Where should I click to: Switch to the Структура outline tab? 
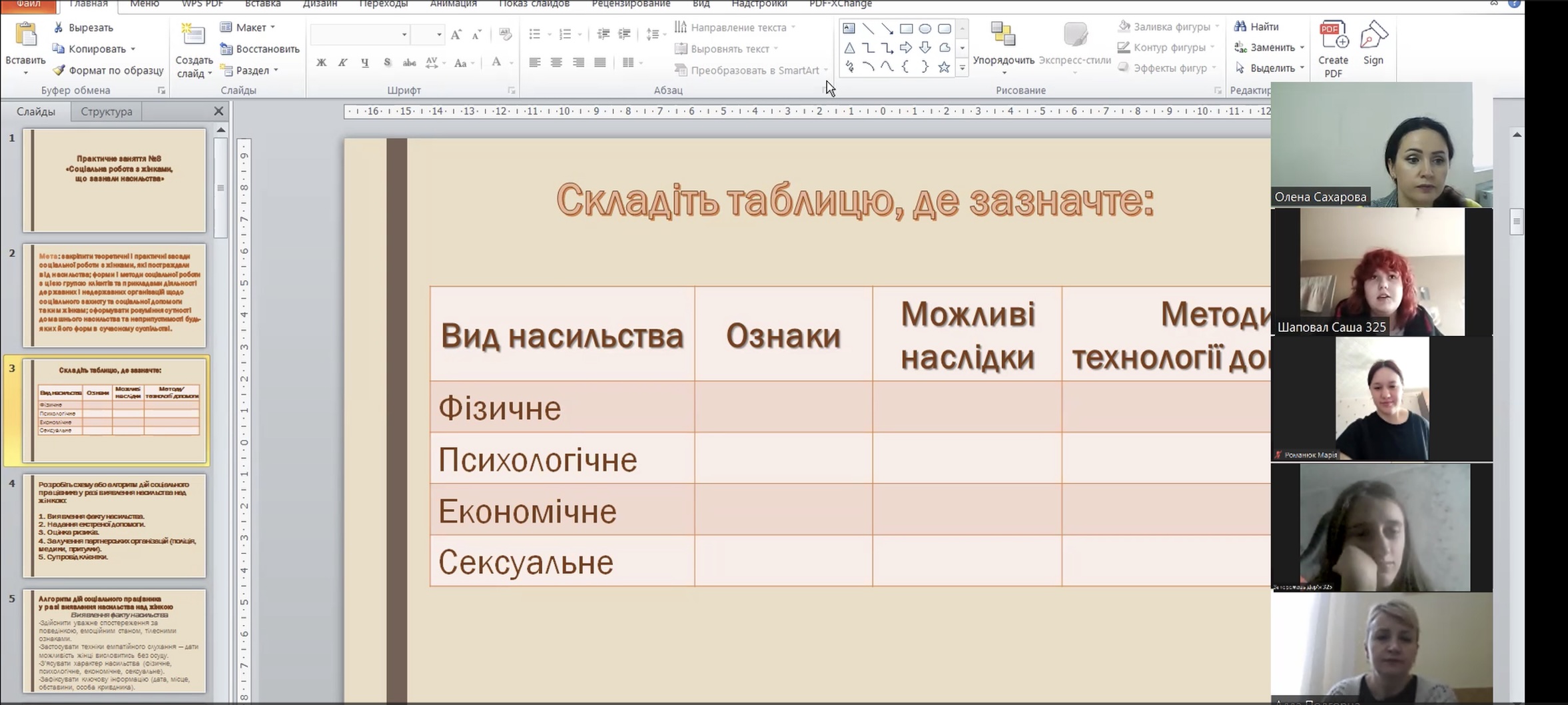click(x=107, y=111)
